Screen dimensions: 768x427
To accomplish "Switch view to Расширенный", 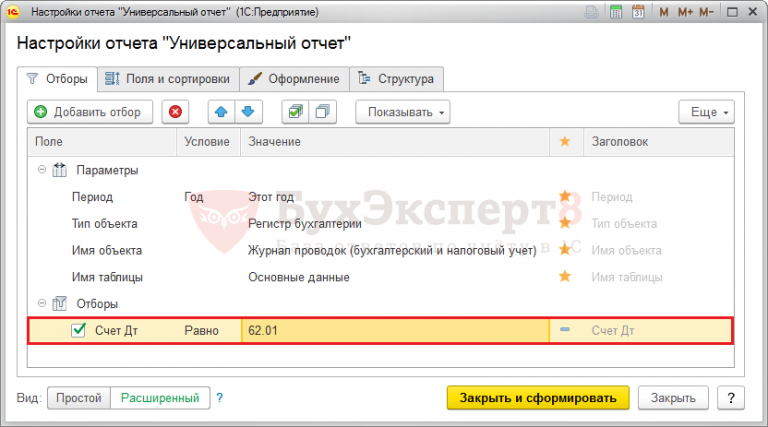I will pos(160,398).
